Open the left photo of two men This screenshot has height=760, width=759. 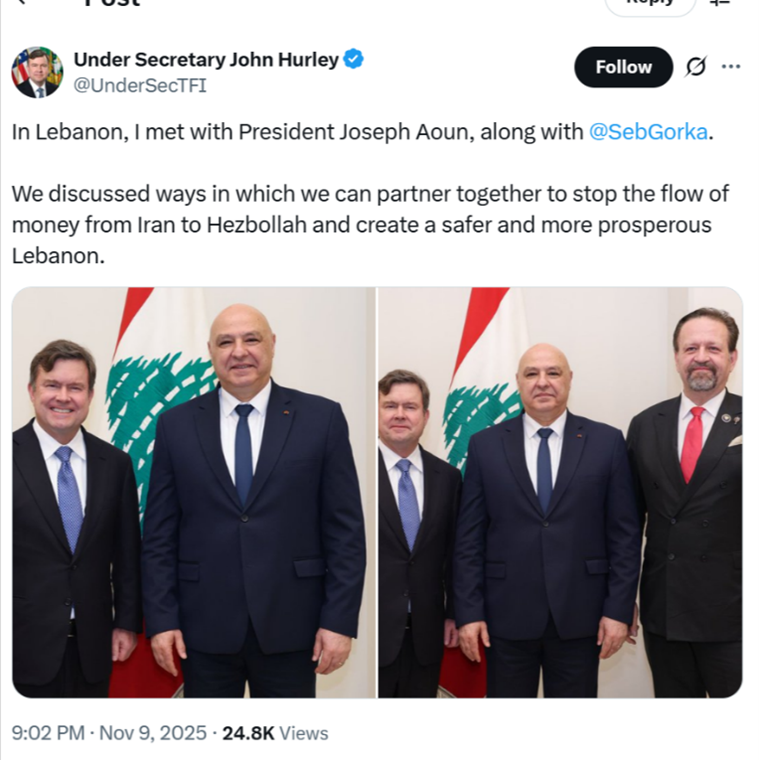[193, 492]
